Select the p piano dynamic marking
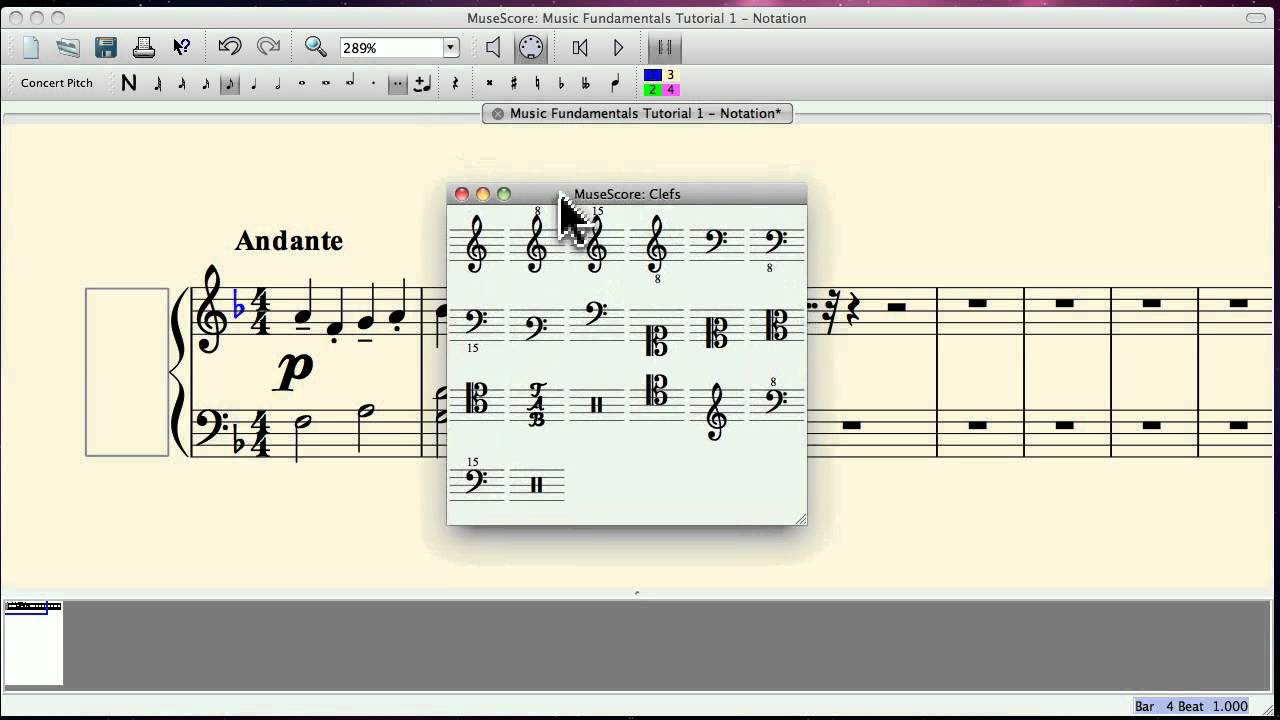Image resolution: width=1280 pixels, height=720 pixels. [295, 371]
